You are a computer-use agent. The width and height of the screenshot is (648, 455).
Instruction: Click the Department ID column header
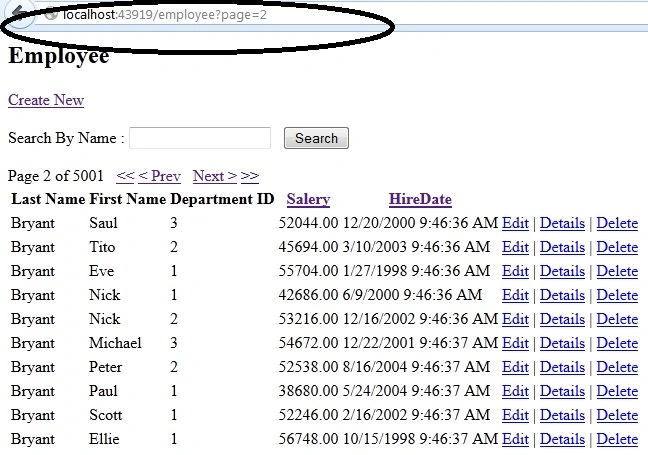click(x=222, y=199)
